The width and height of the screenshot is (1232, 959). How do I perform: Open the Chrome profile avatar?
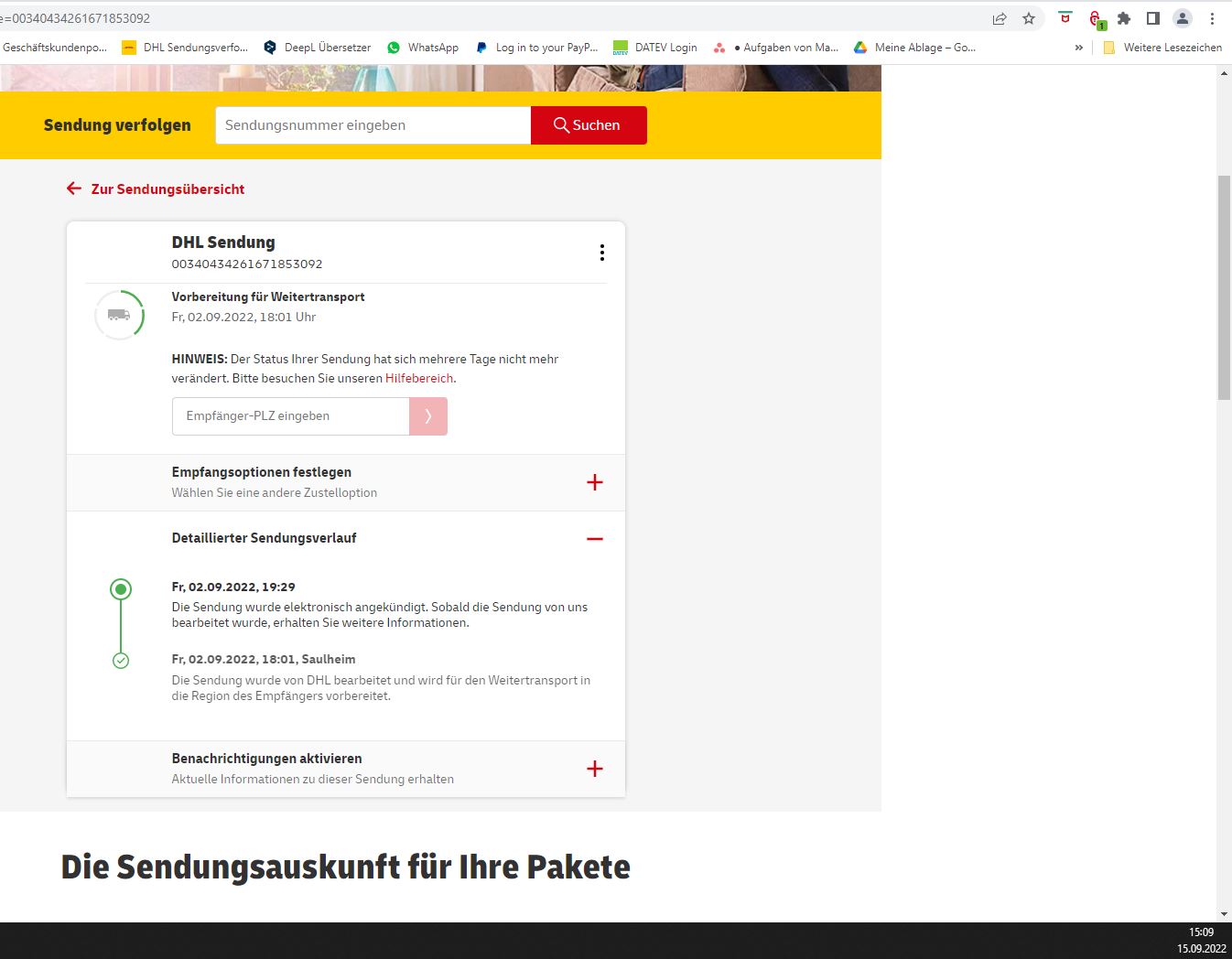tap(1183, 18)
